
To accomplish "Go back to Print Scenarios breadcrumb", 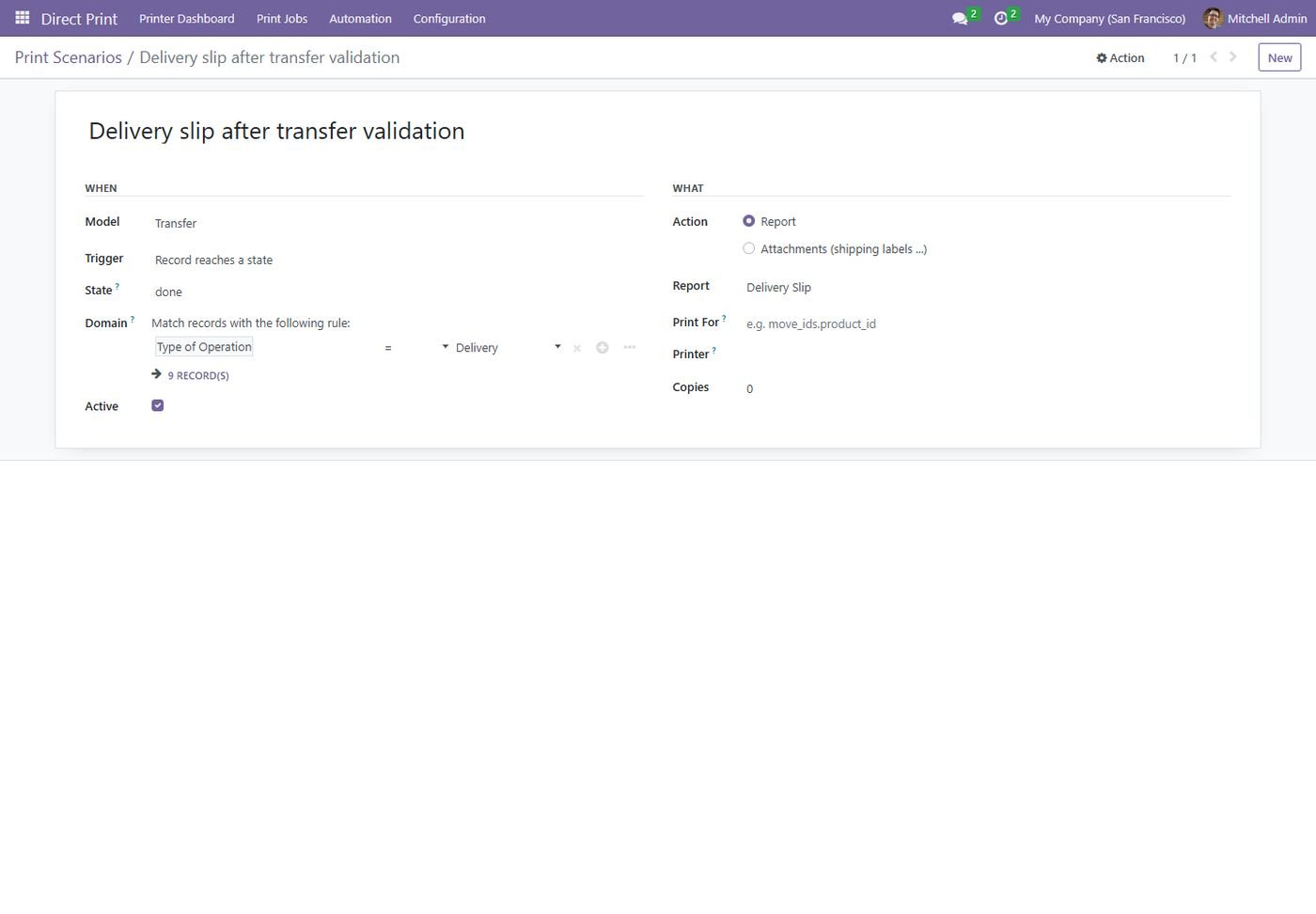I will pos(69,57).
